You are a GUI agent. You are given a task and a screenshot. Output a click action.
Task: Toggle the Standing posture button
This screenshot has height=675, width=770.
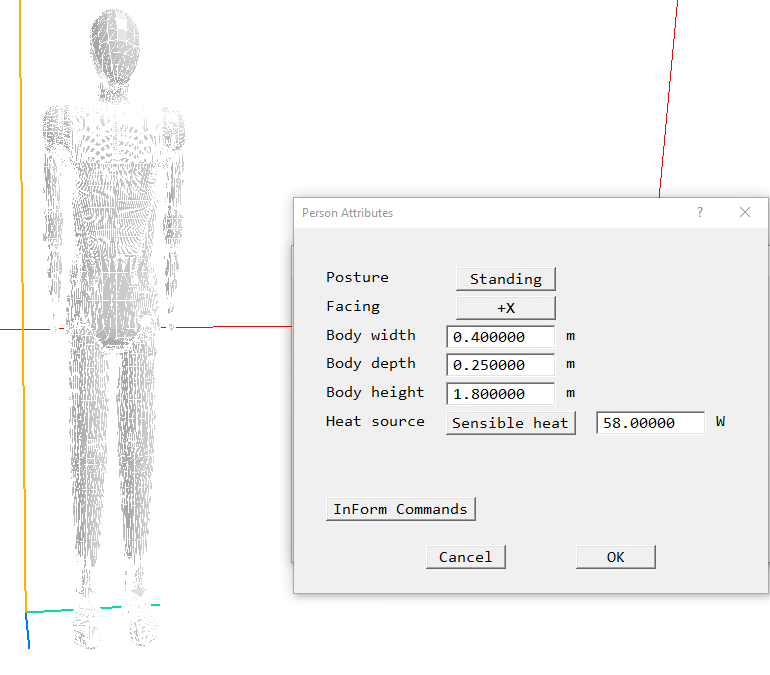[x=505, y=279]
